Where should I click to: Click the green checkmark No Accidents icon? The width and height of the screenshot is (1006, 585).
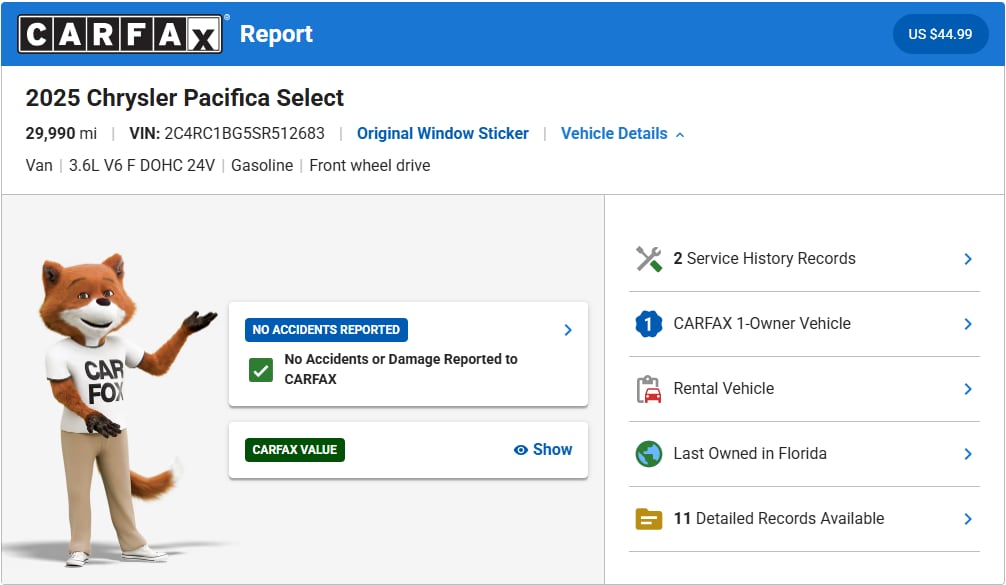pos(260,370)
